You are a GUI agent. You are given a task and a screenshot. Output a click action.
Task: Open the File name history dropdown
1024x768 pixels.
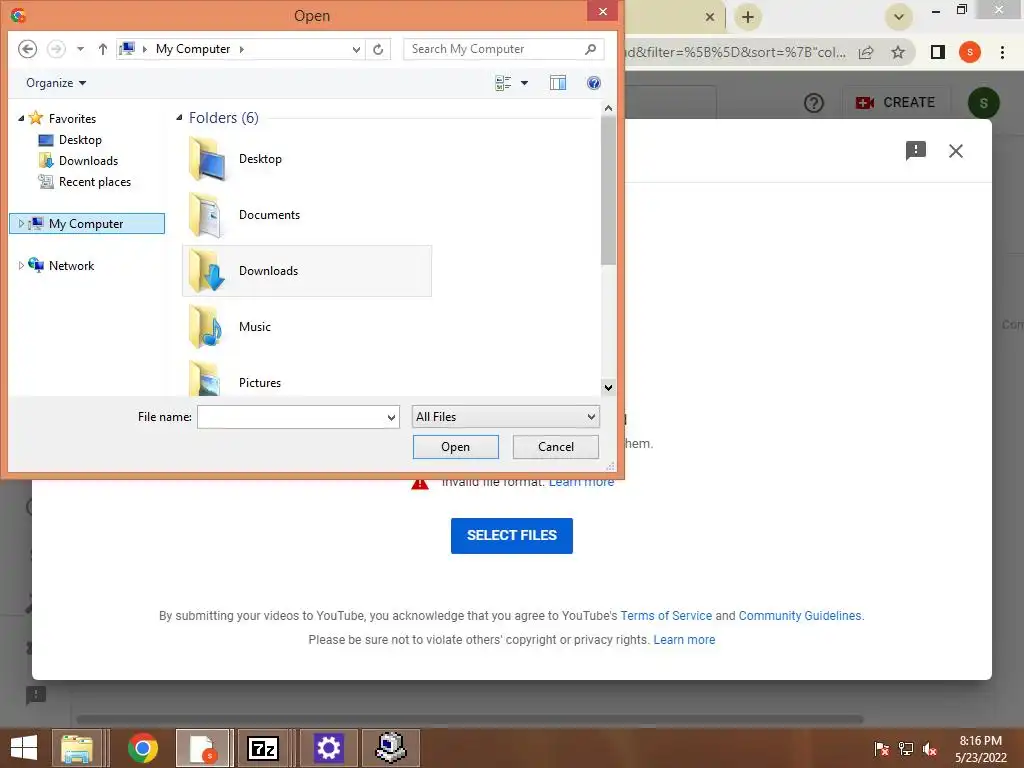(391, 417)
